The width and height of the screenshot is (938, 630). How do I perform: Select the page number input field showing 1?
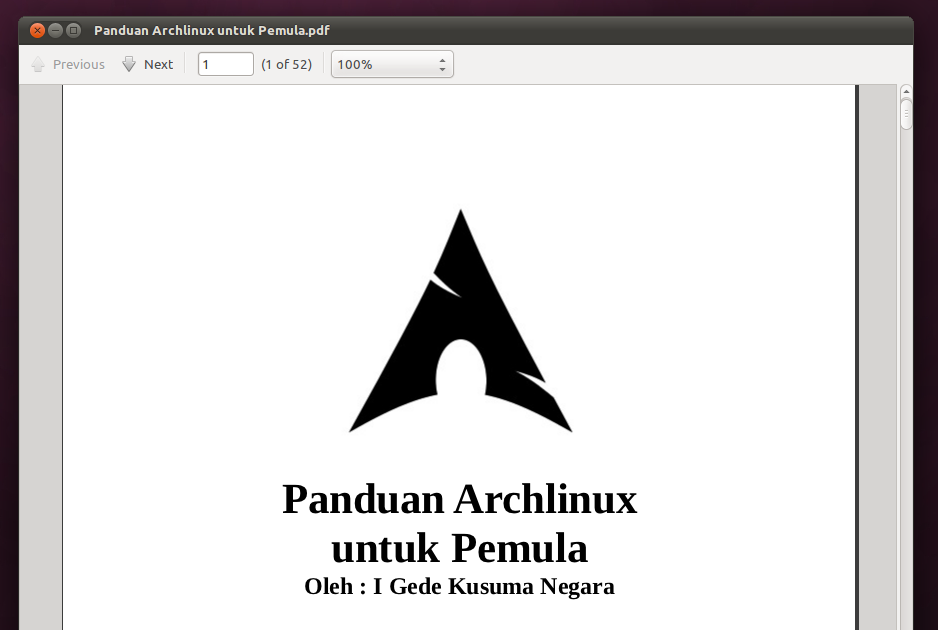point(225,63)
